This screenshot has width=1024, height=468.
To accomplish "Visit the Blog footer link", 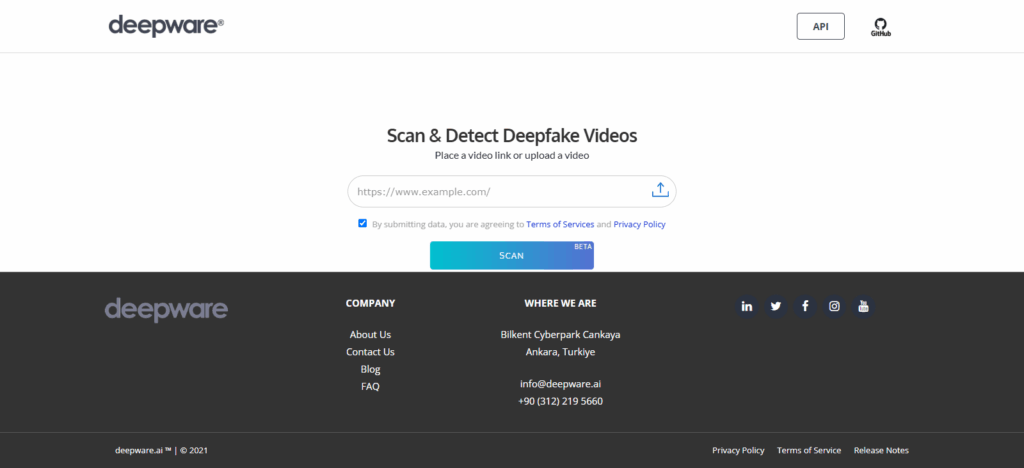I will click(x=370, y=369).
